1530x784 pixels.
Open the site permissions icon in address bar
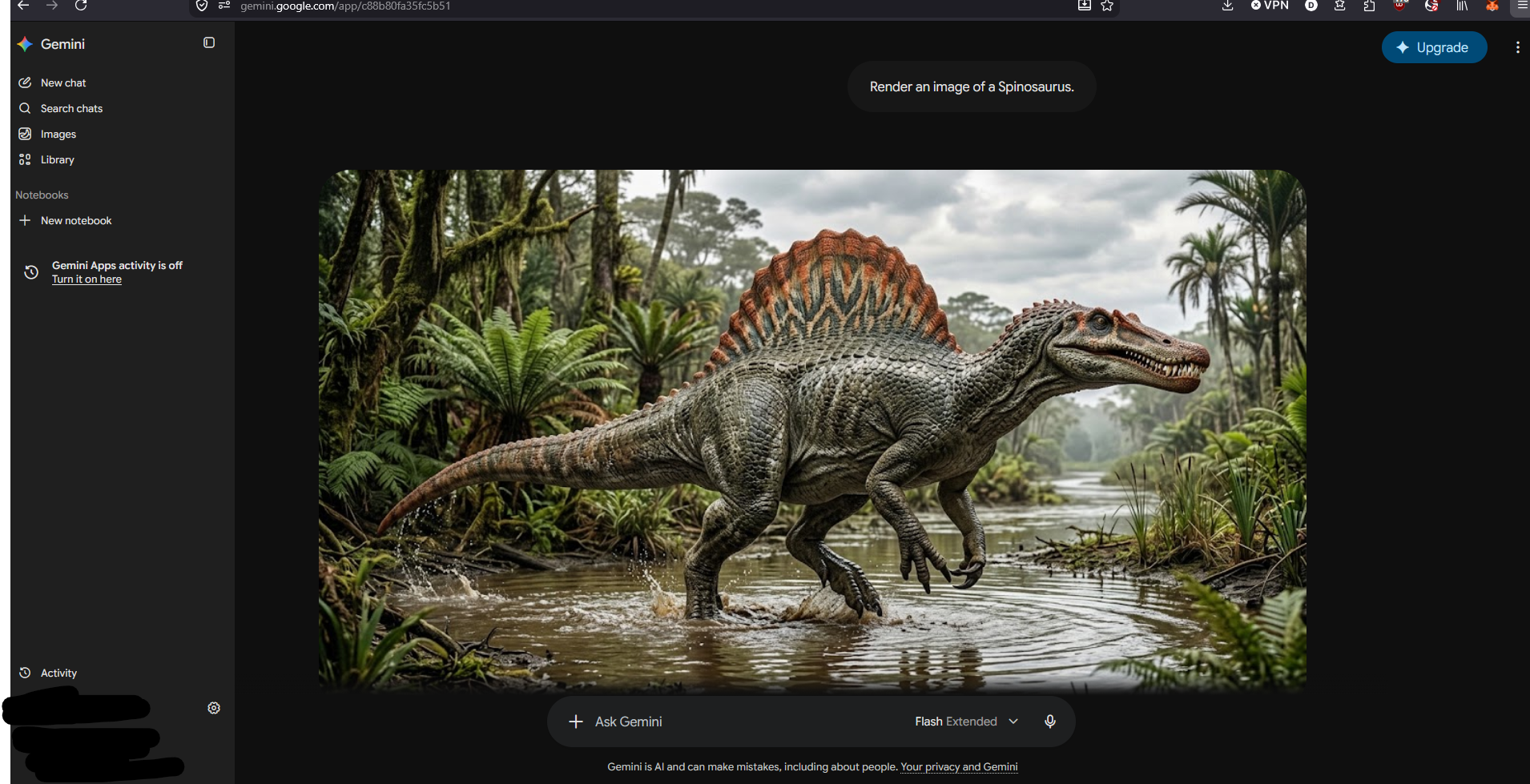click(224, 6)
